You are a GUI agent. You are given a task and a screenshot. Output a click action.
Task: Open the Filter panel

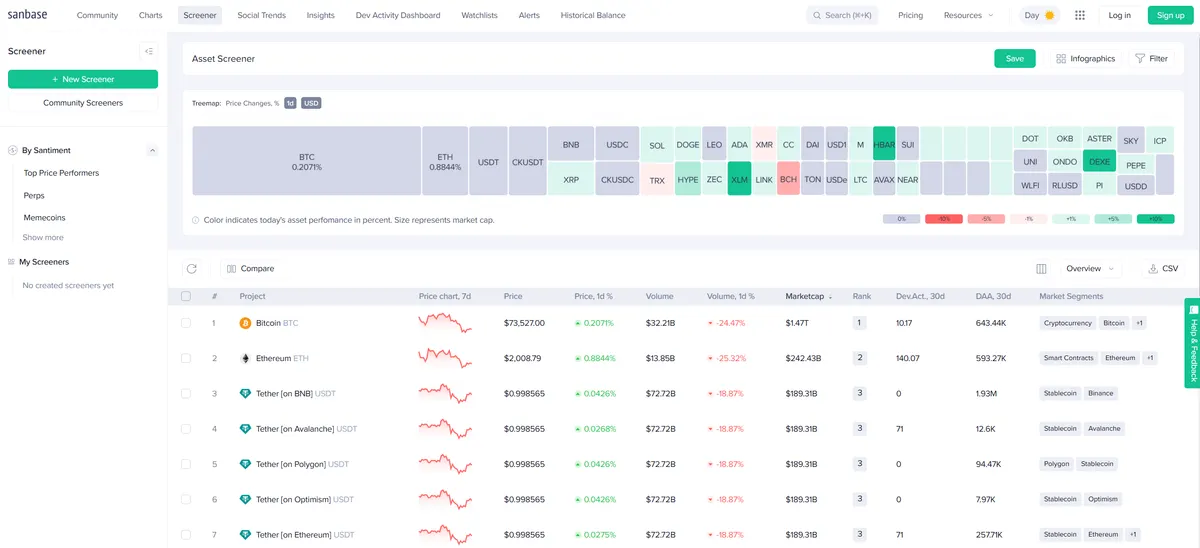(1151, 59)
